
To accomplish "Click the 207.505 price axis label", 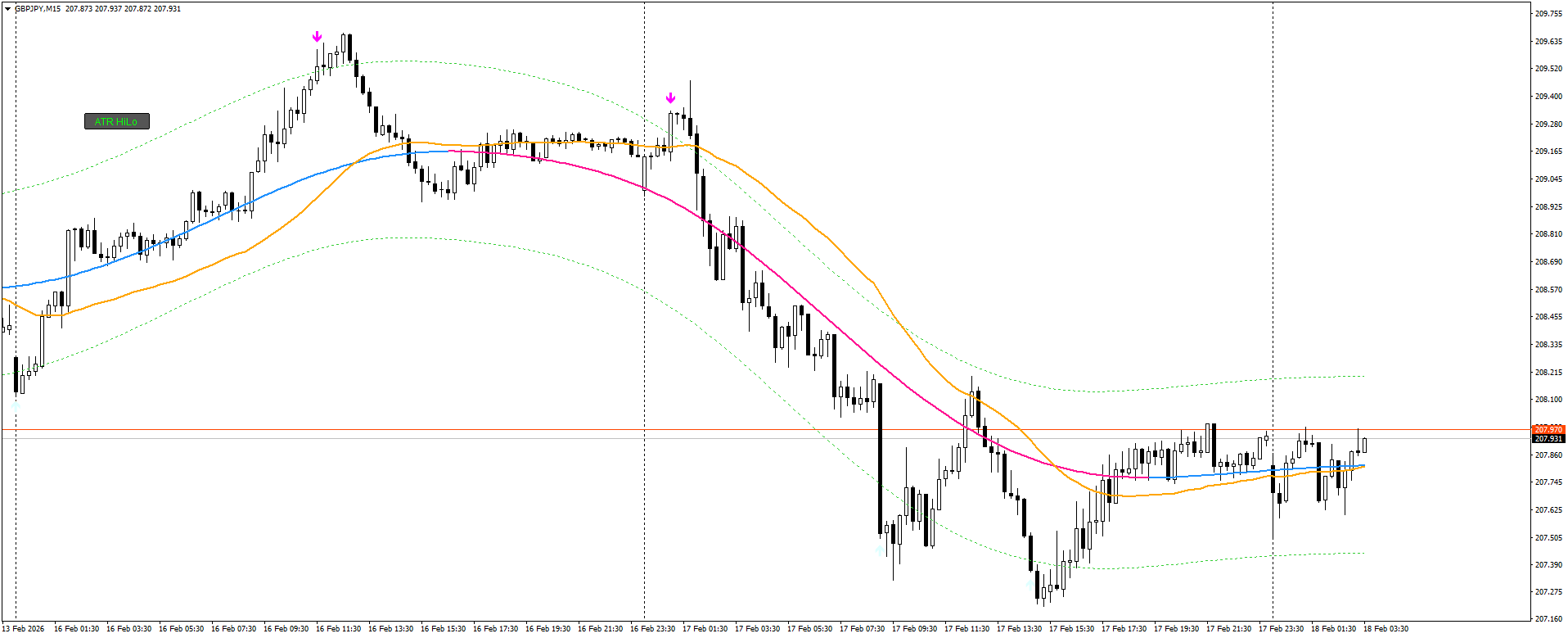I will tap(1548, 537).
